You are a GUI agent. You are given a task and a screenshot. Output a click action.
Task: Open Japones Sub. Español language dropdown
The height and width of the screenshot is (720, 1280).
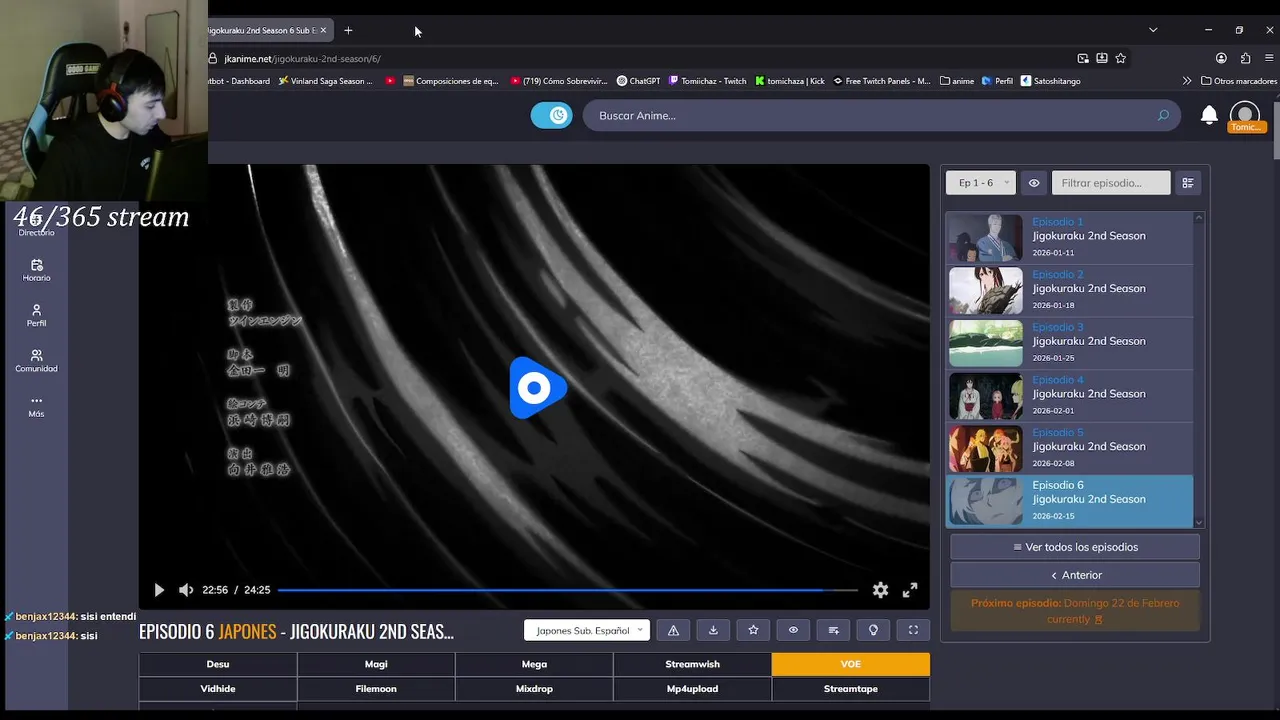click(x=587, y=630)
